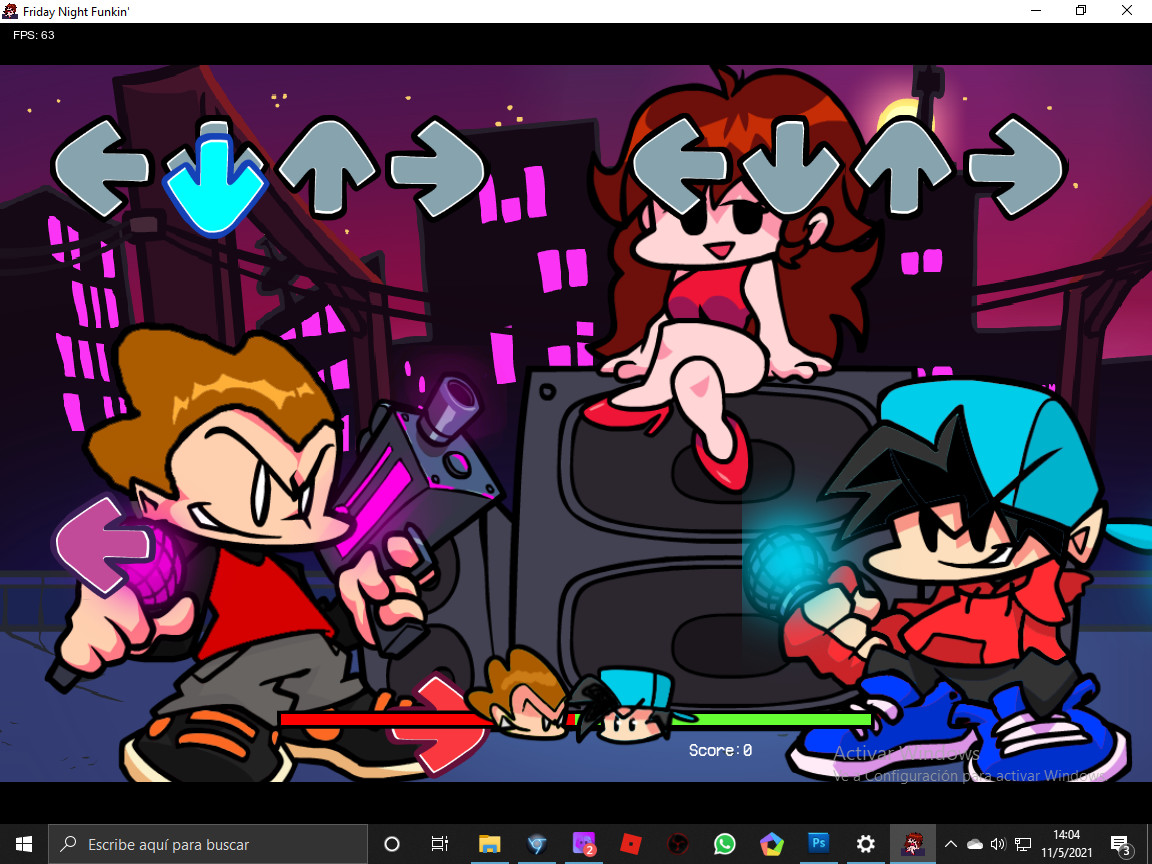Open WhatsApp from the taskbar
This screenshot has height=864, width=1152.
[724, 844]
